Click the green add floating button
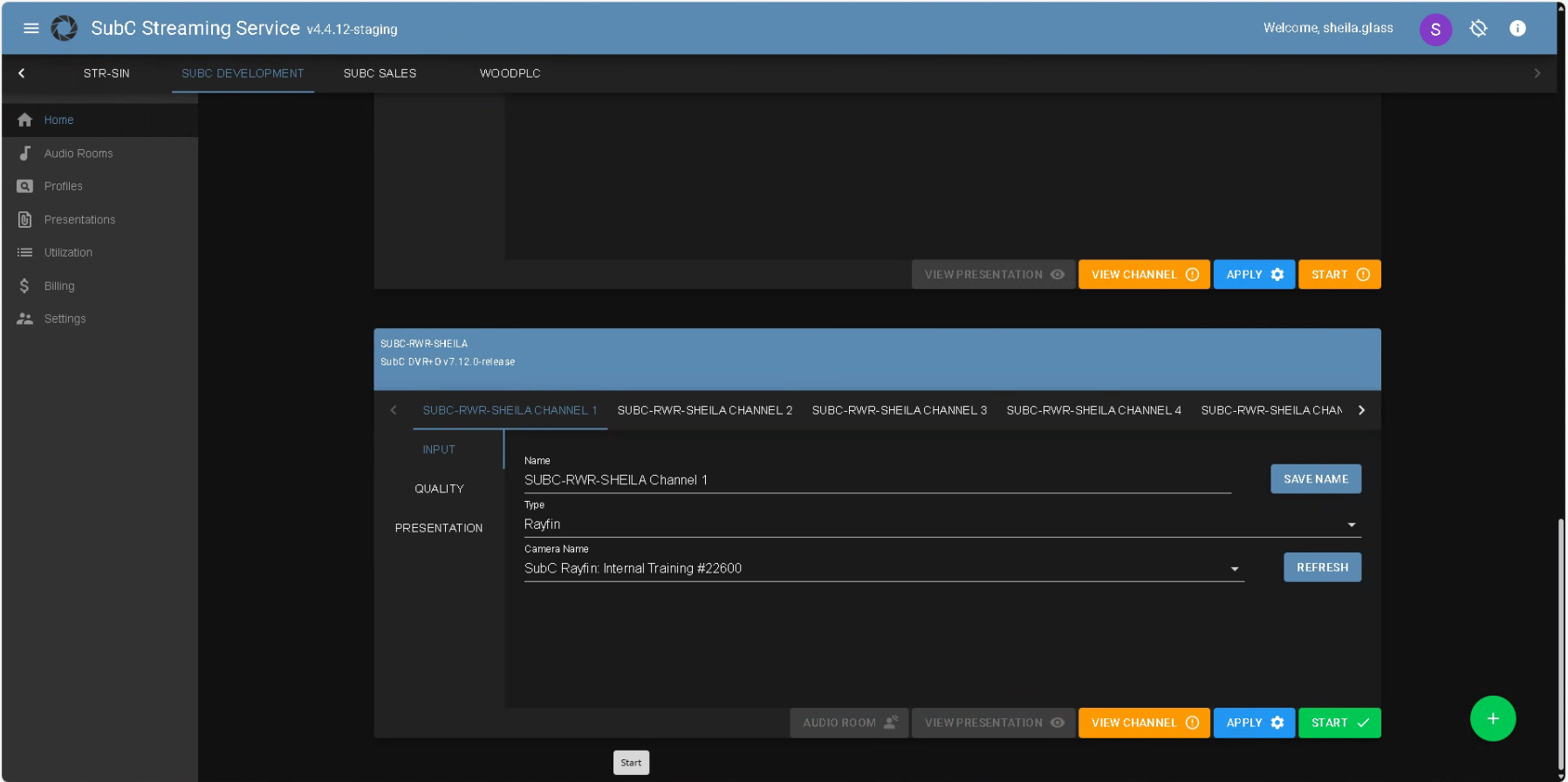 coord(1492,718)
